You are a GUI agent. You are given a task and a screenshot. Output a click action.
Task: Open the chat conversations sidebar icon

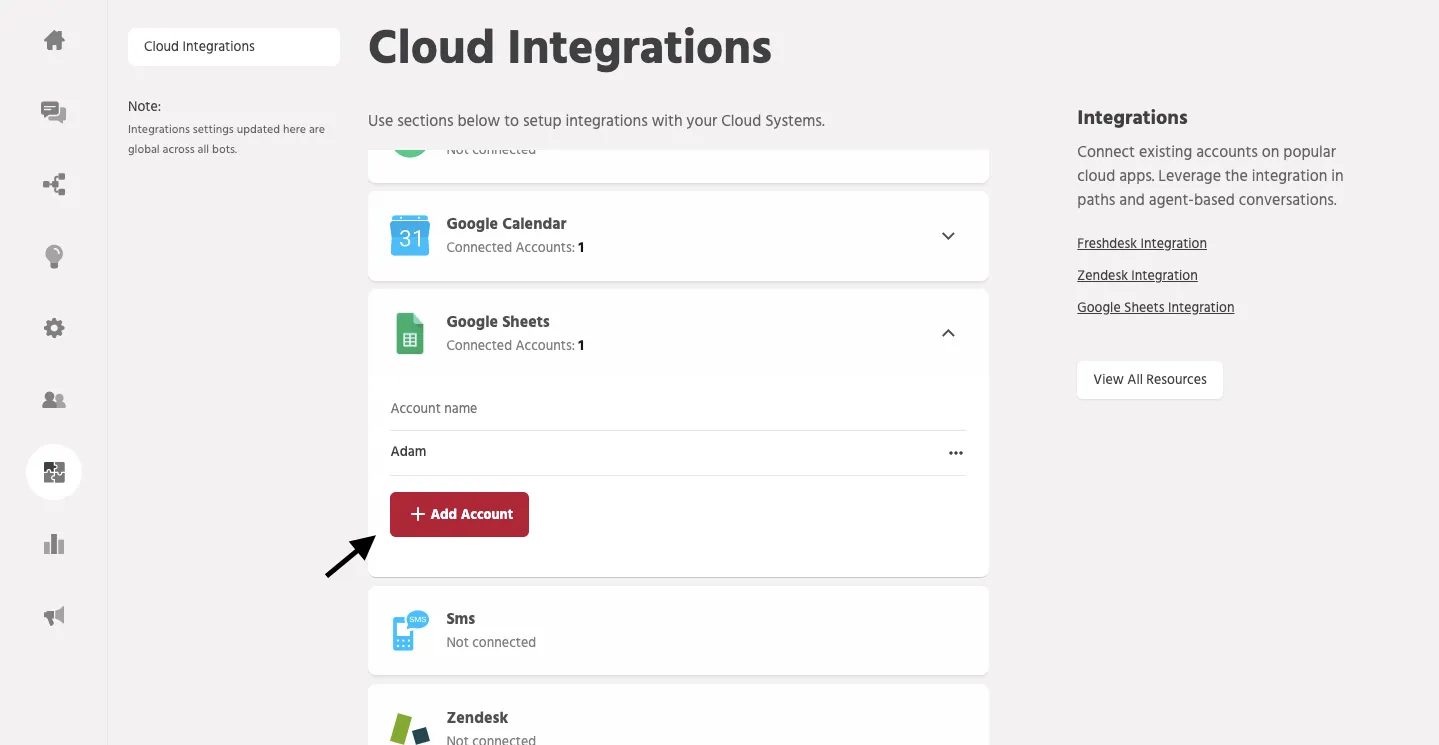[x=54, y=112]
